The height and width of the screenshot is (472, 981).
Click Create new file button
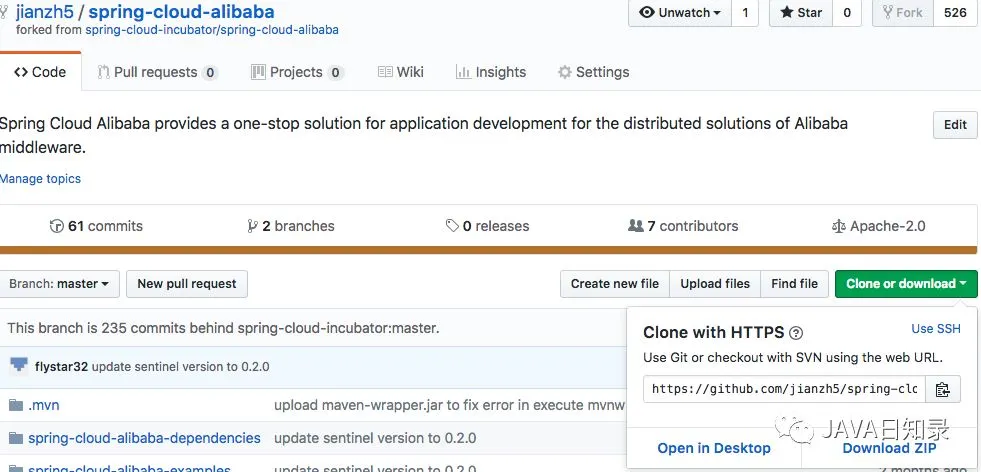614,284
